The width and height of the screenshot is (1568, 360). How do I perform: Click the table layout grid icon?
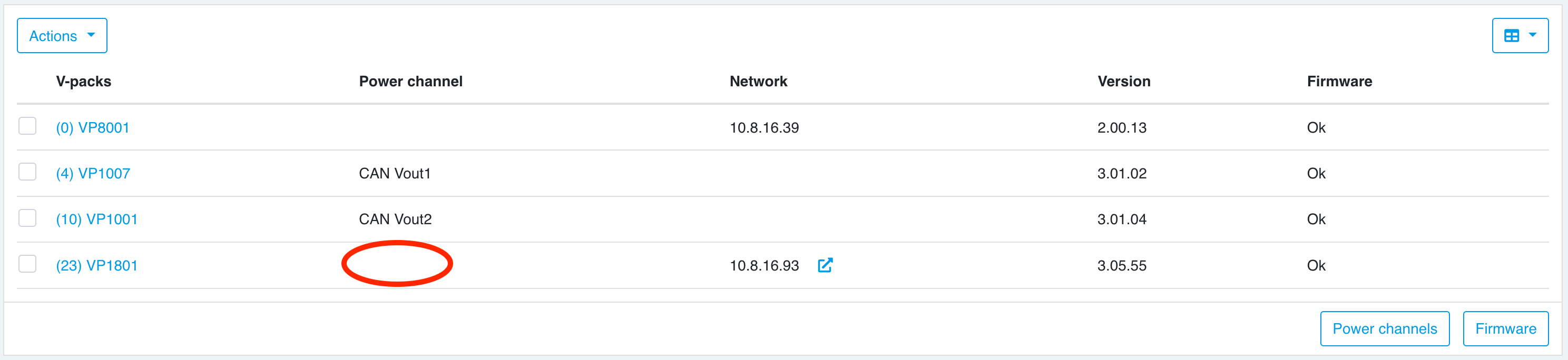coord(1512,36)
